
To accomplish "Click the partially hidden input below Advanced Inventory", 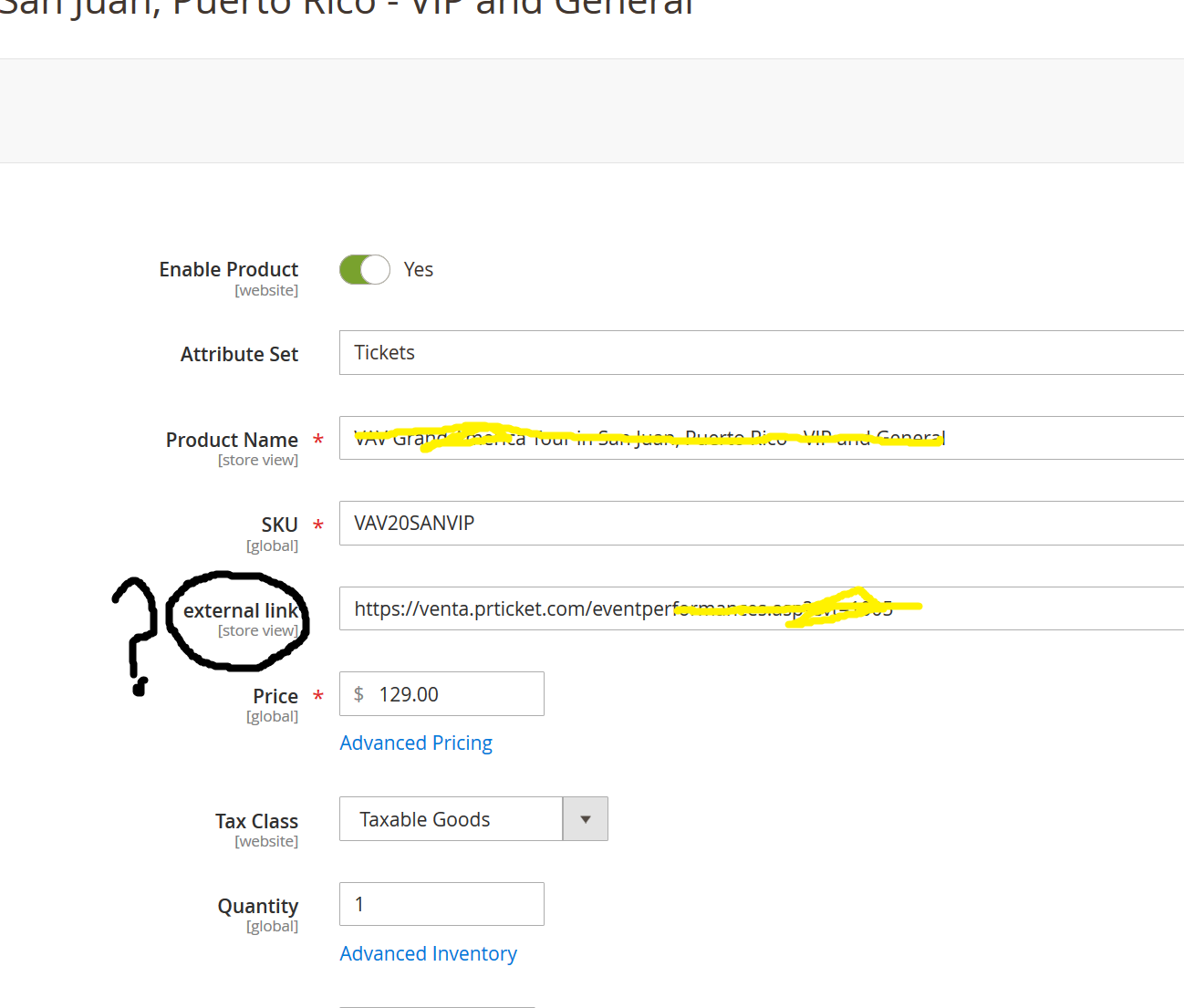I will [436, 1003].
